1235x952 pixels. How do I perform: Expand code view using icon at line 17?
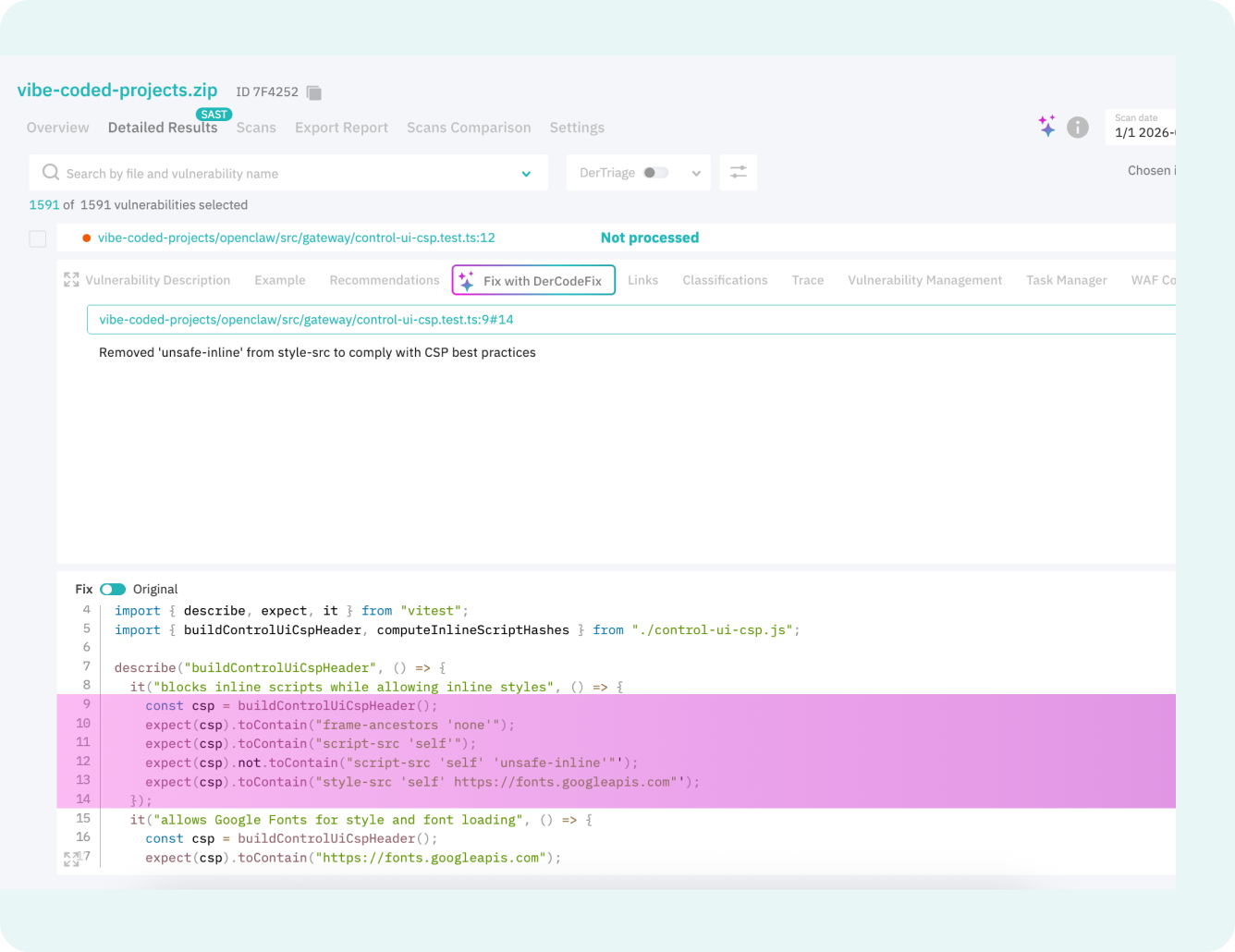click(x=71, y=859)
